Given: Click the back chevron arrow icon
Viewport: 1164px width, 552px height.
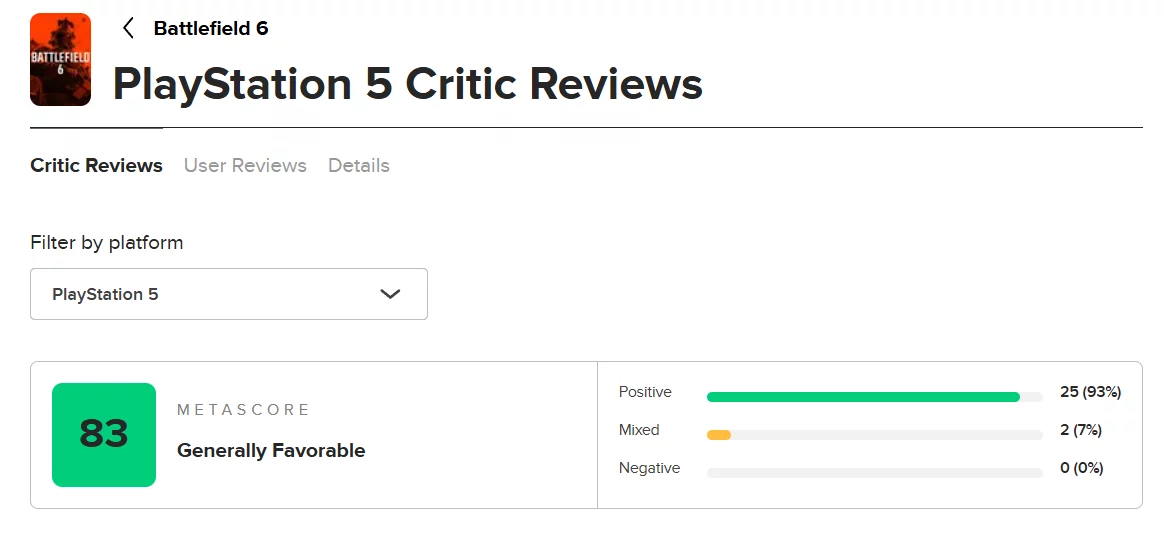Looking at the screenshot, I should click(x=128, y=28).
